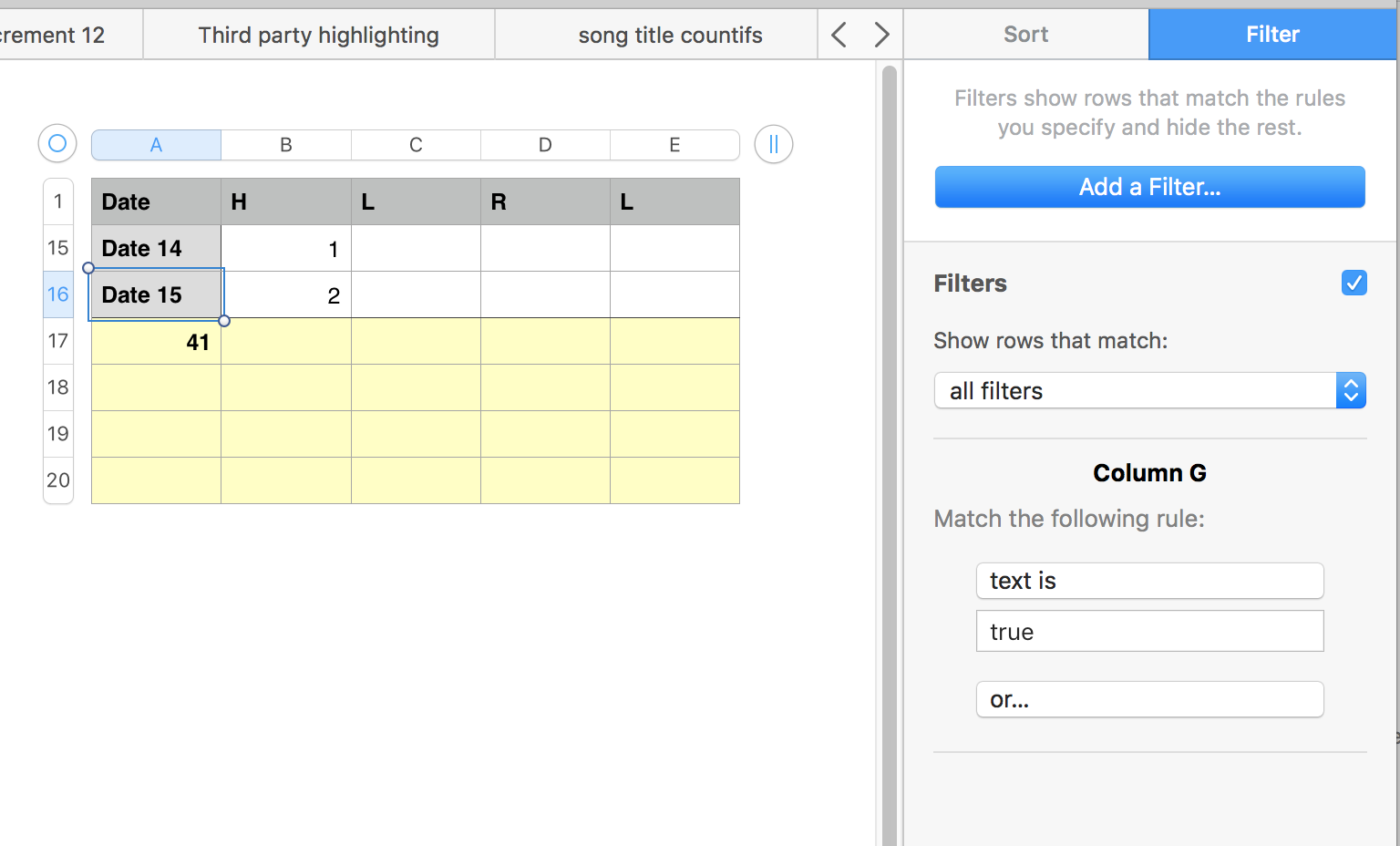Switch to the Sort tab
This screenshot has width=1400, height=846.
tap(1025, 35)
